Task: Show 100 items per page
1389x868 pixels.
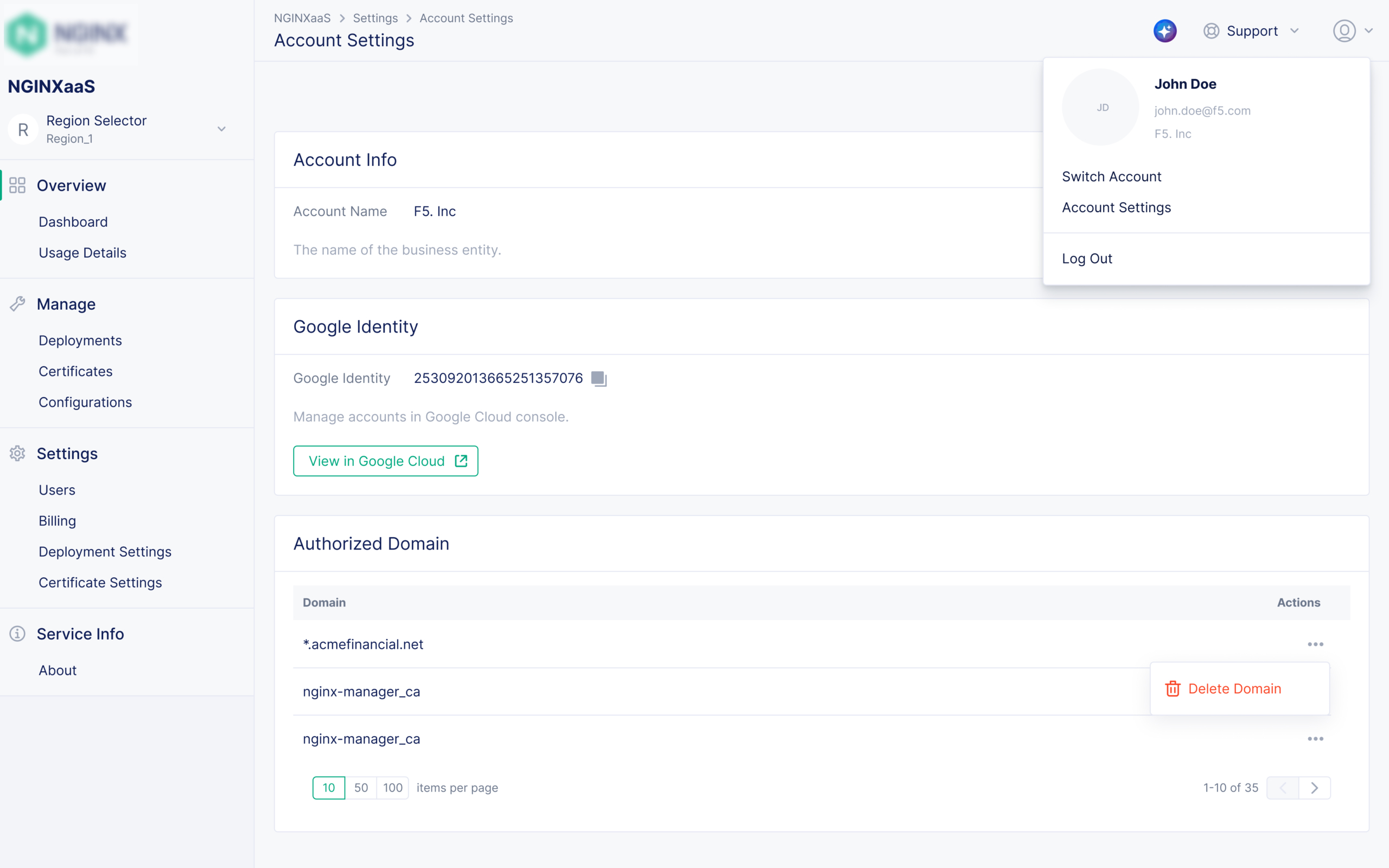Action: [393, 788]
